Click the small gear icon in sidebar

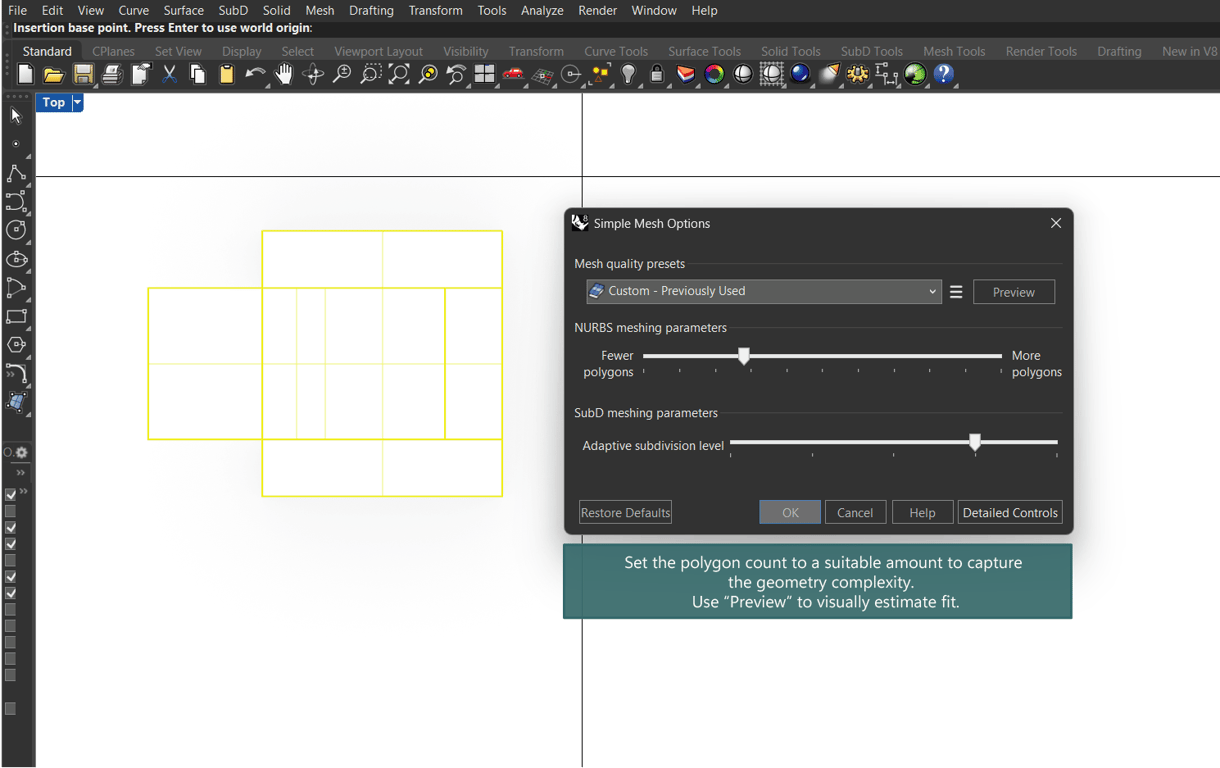pyautogui.click(x=21, y=453)
